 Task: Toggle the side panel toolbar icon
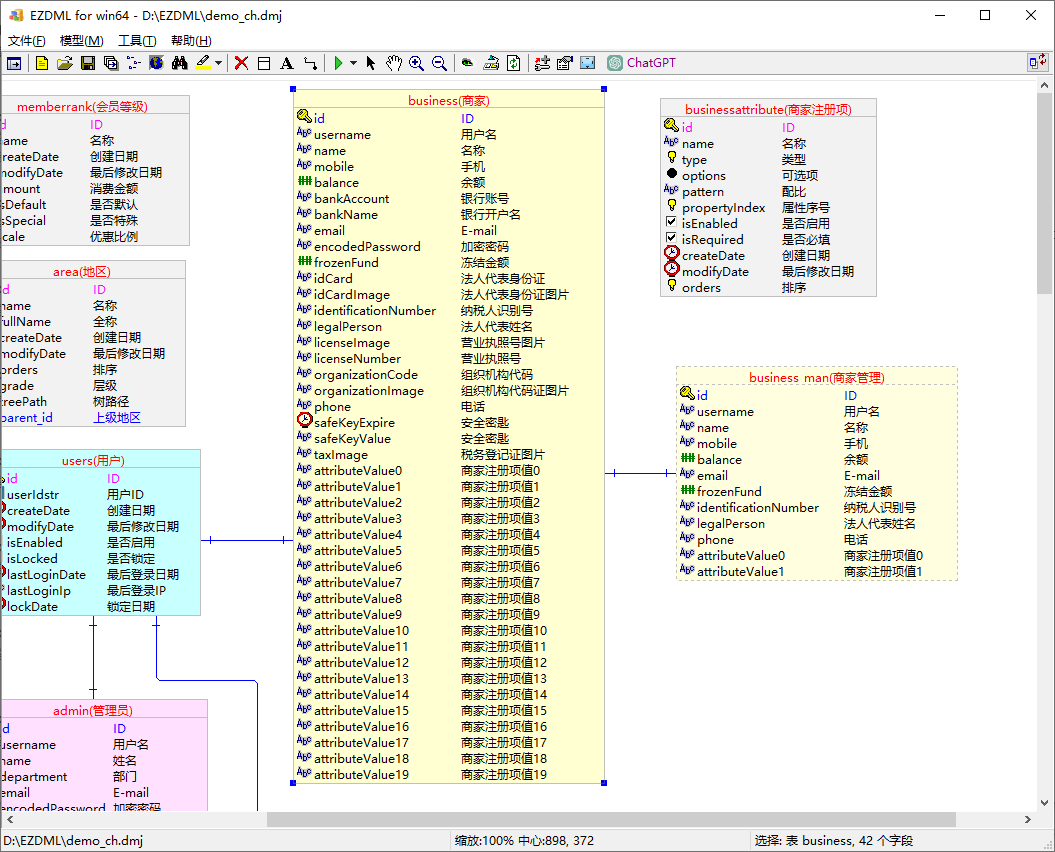(14, 63)
